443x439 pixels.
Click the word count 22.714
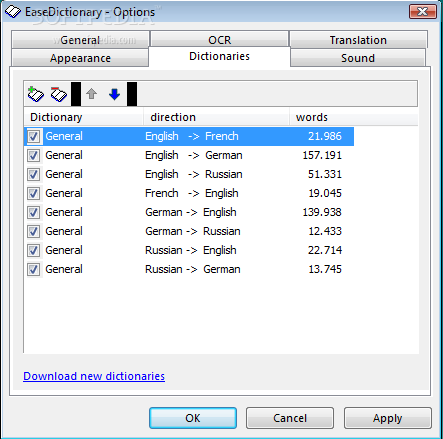click(x=325, y=250)
